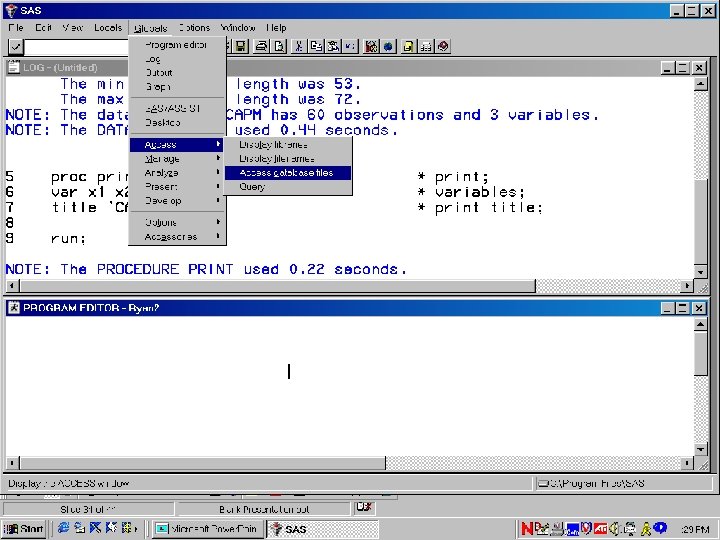Expand the Options submenu in Globals menu

(x=177, y=223)
